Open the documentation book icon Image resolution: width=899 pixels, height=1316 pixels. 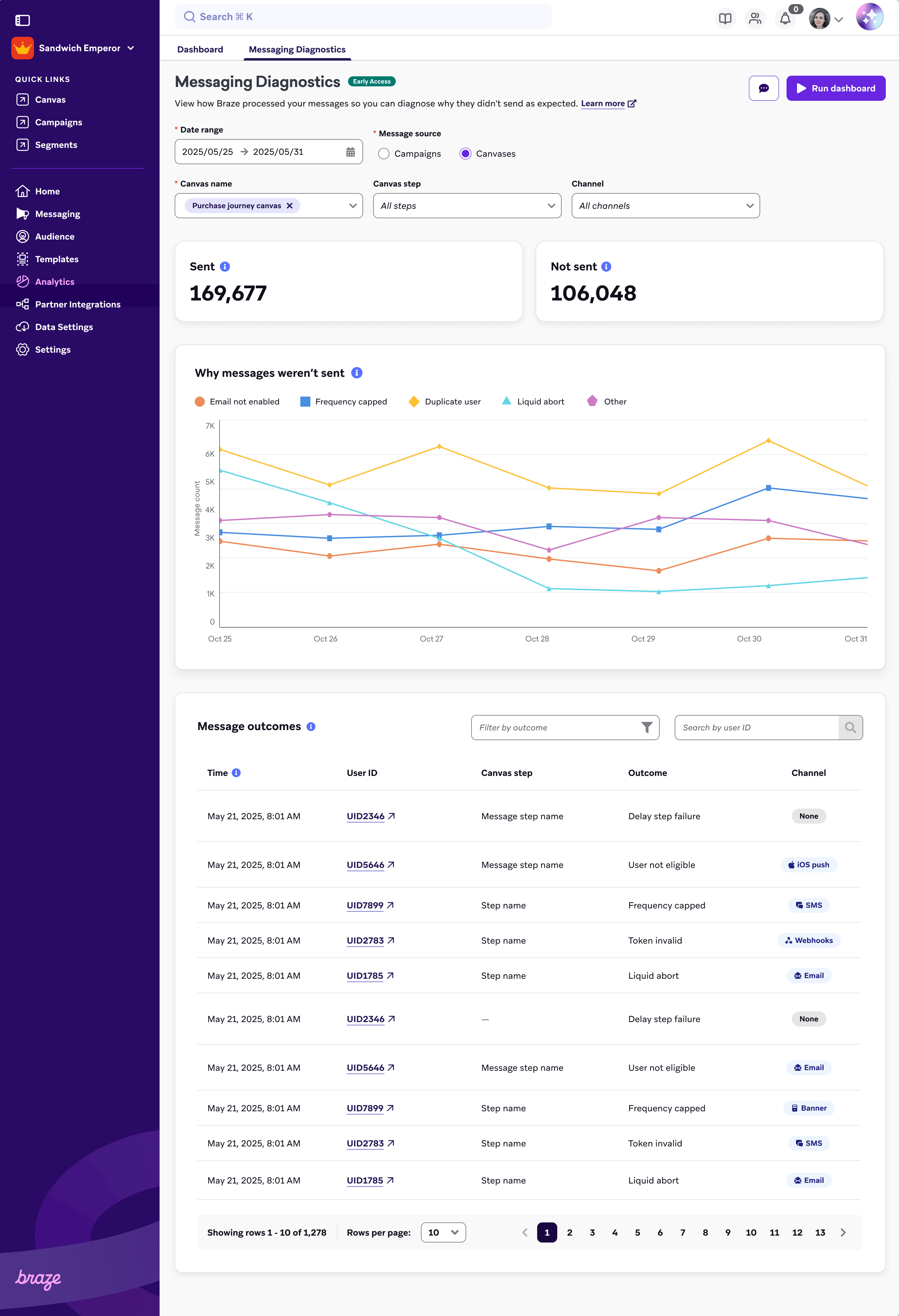pyautogui.click(x=725, y=19)
